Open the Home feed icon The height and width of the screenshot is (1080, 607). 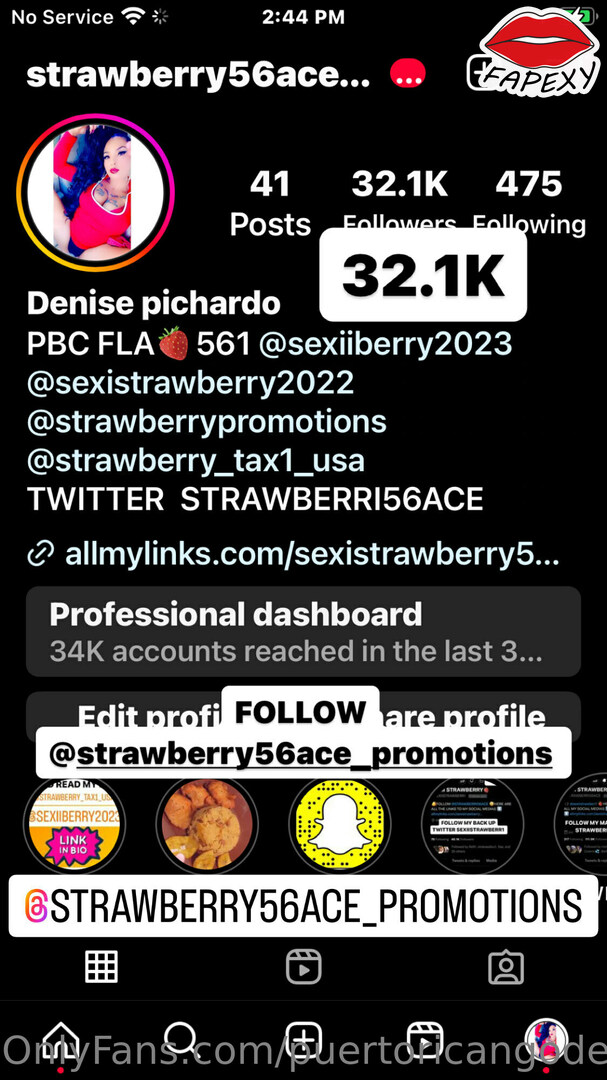(x=61, y=1039)
